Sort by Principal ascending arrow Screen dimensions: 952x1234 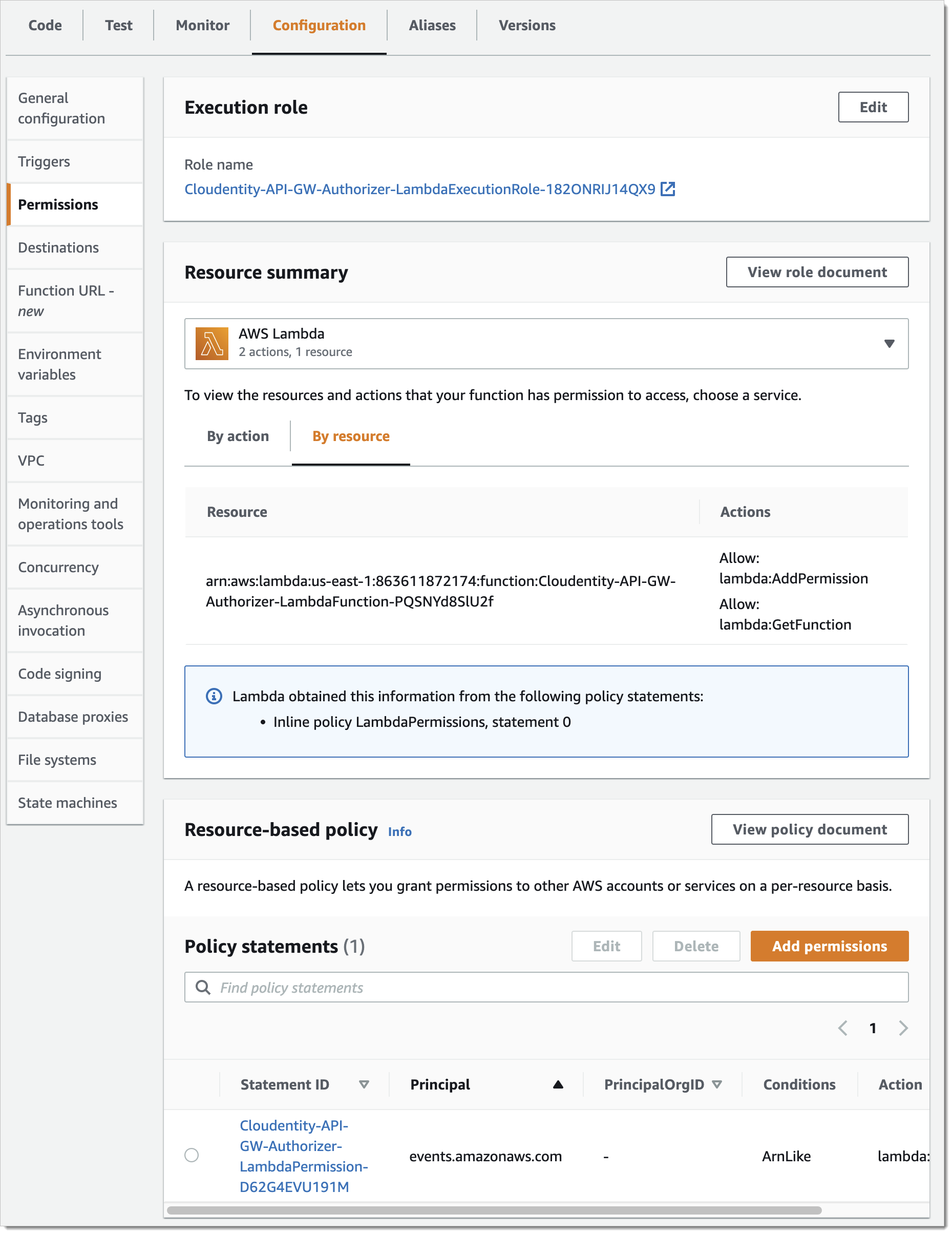tap(558, 1084)
